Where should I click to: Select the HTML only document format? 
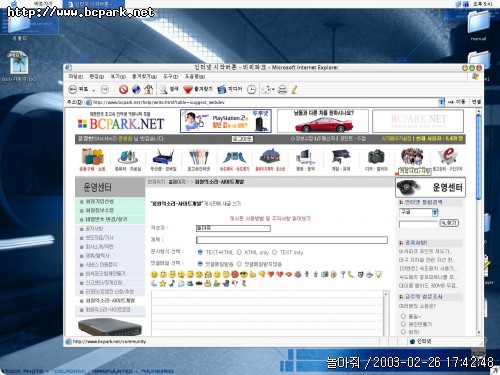pos(239,252)
